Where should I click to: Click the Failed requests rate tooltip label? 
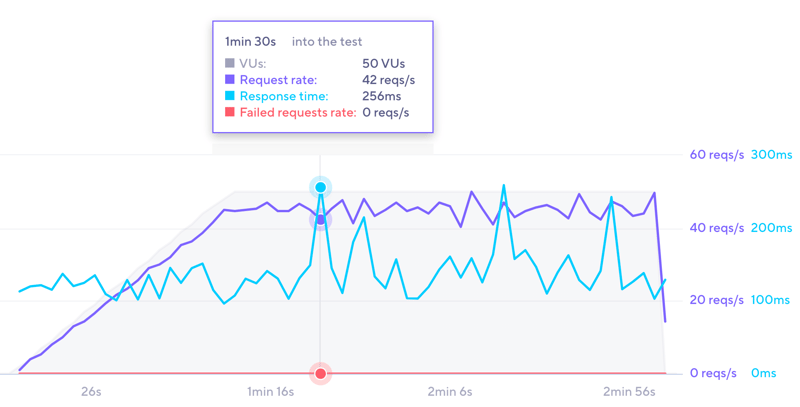[298, 113]
